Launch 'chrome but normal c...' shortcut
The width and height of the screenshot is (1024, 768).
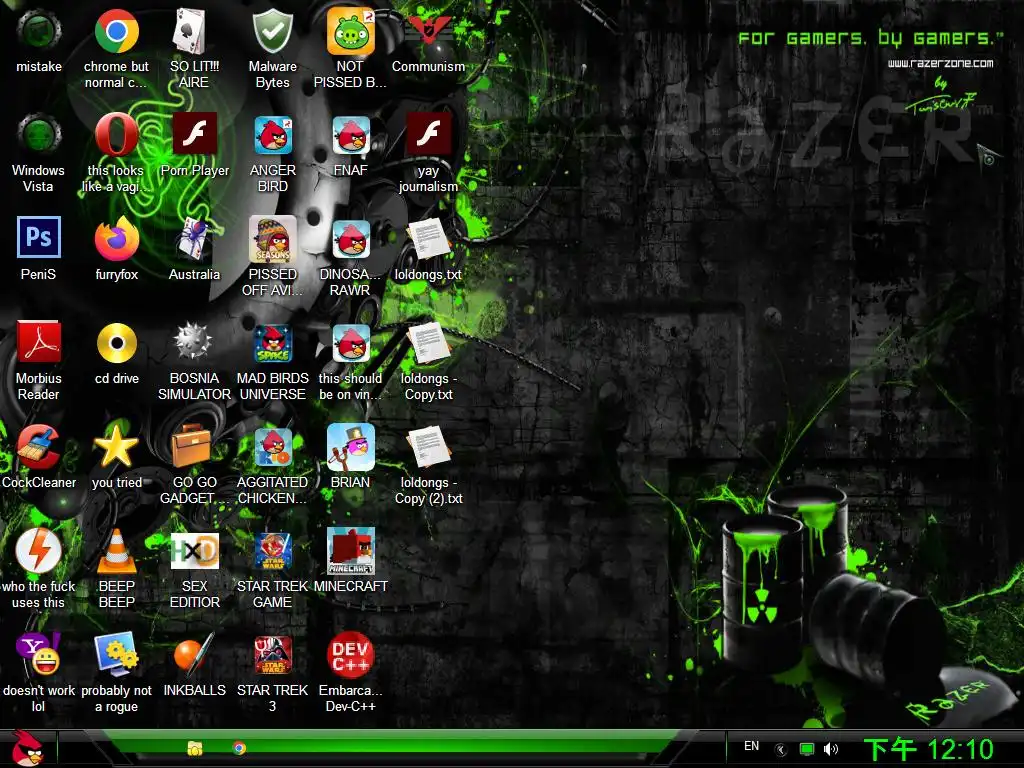pyautogui.click(x=116, y=31)
